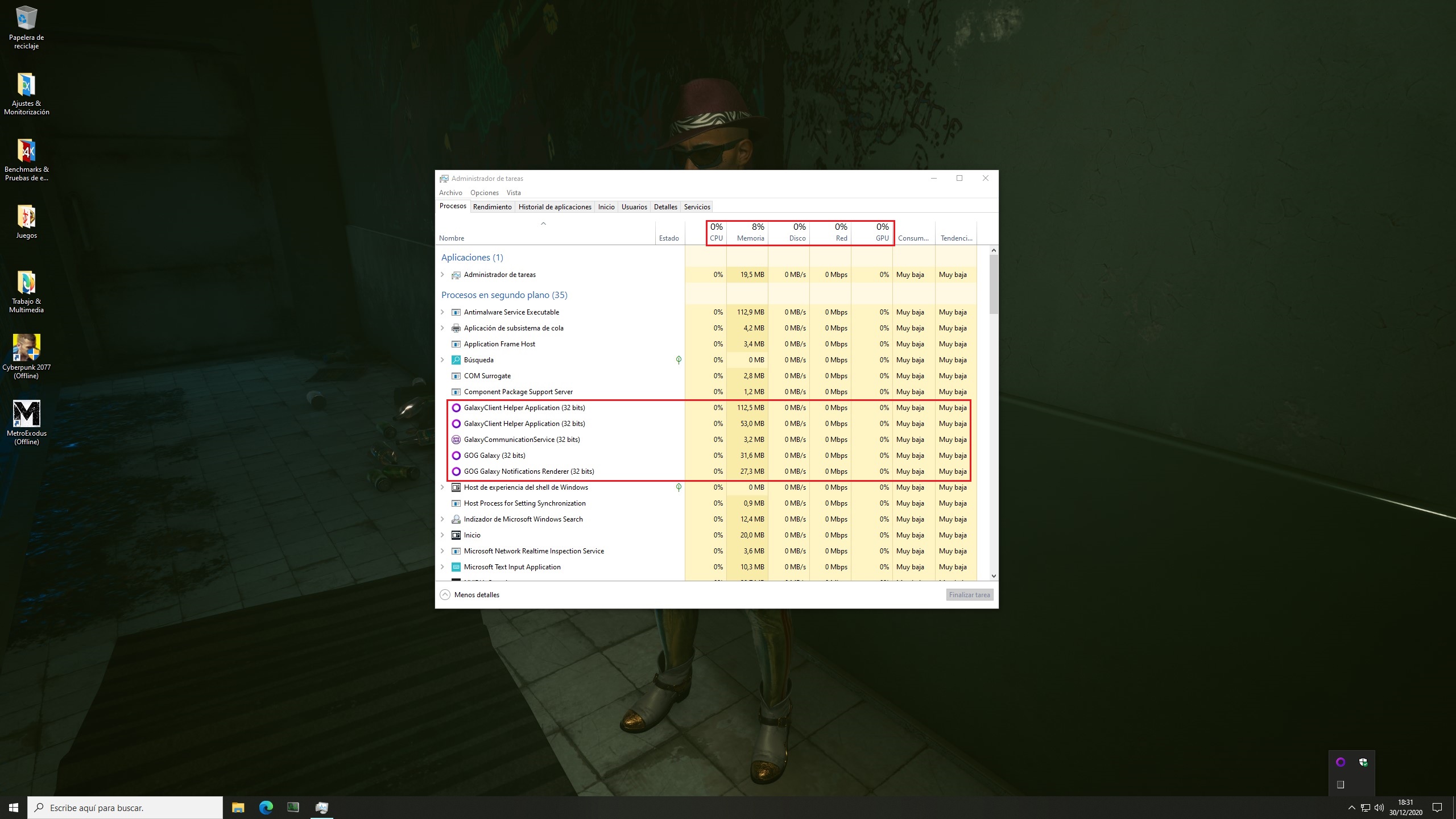Click the Indizador de Microsoft Windows Search icon
This screenshot has height=819, width=1456.
coord(456,519)
